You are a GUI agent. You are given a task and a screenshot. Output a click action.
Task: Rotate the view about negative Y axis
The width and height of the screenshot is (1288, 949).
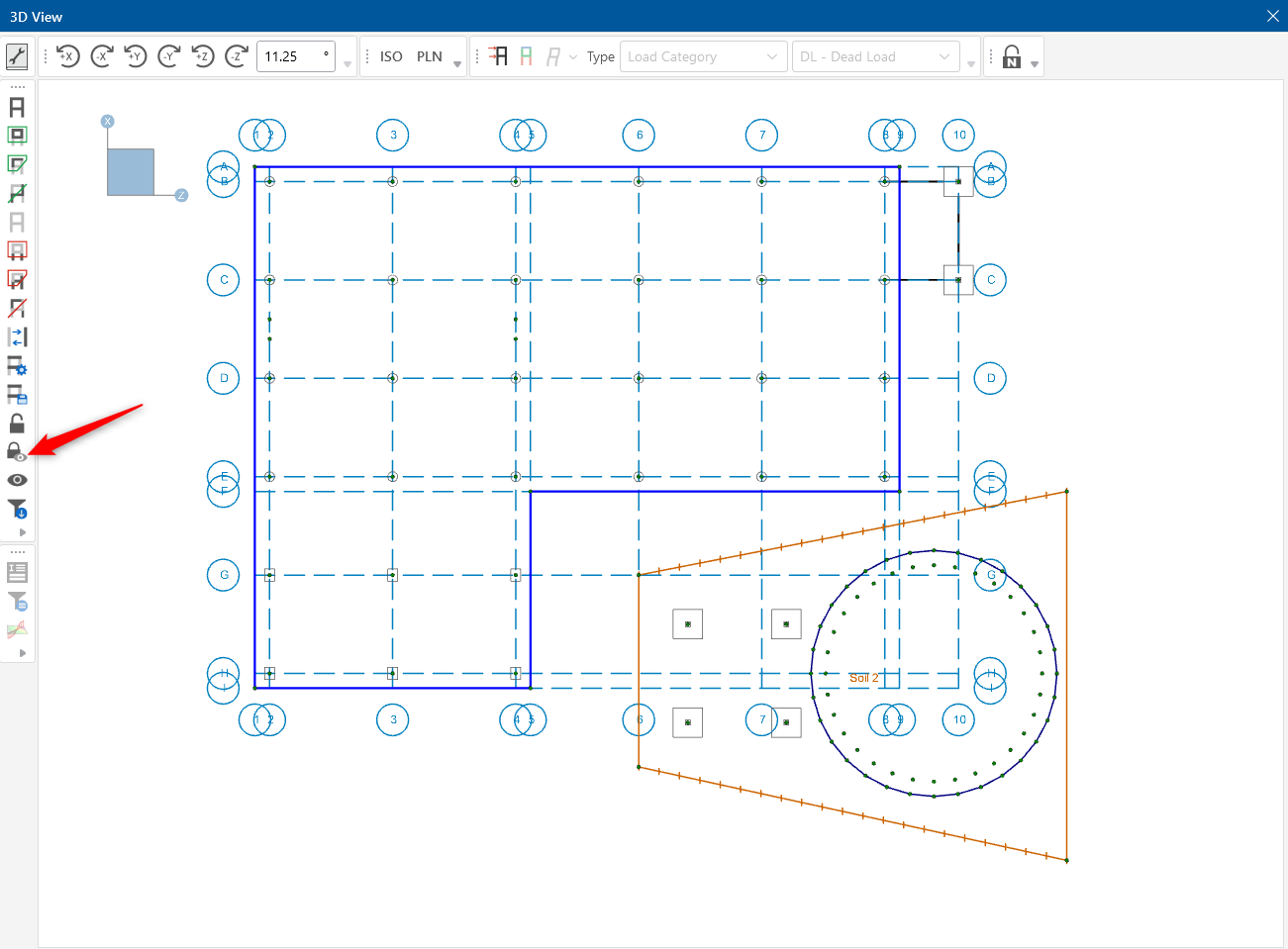[169, 56]
